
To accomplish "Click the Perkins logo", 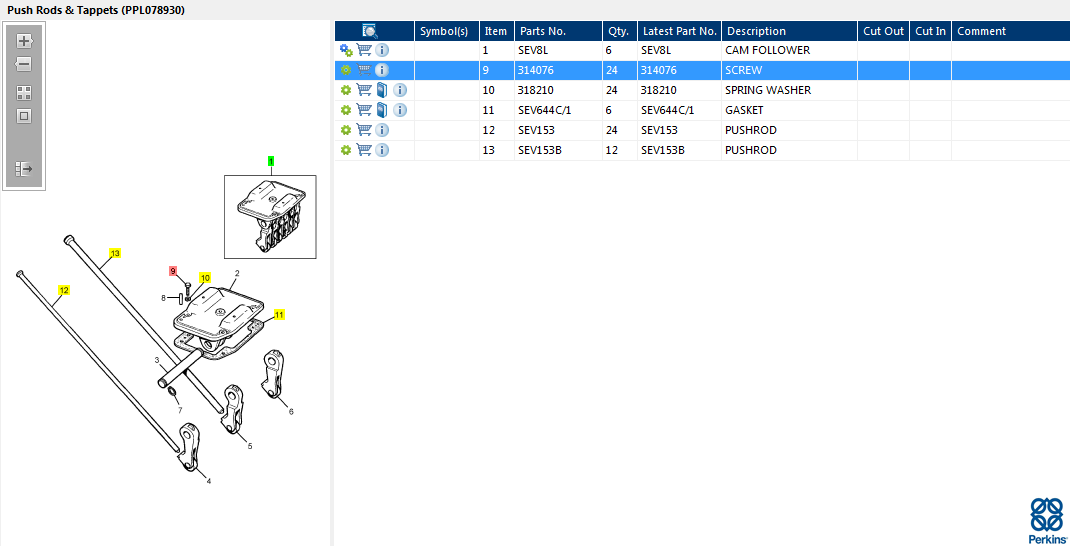I will [1046, 520].
